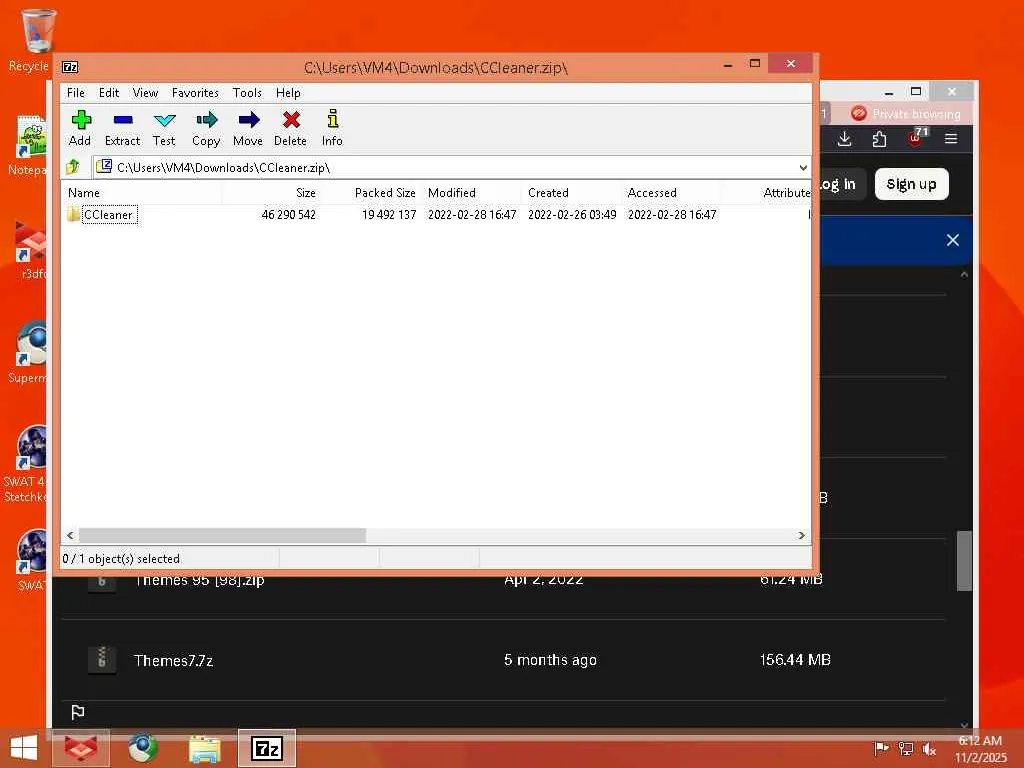Click the file list horizontal scrollbar thumb
Screen dimensions: 1024x768
[x=222, y=536]
